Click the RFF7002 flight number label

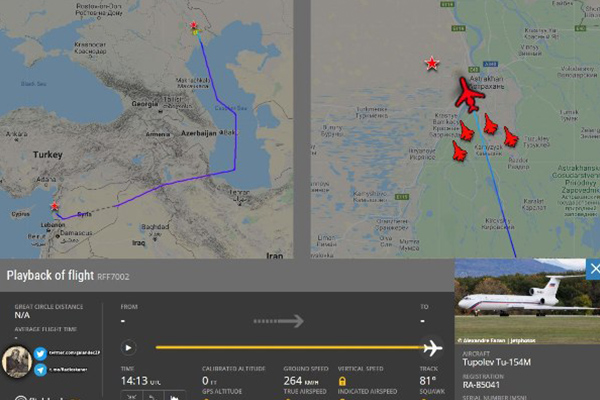(x=114, y=275)
